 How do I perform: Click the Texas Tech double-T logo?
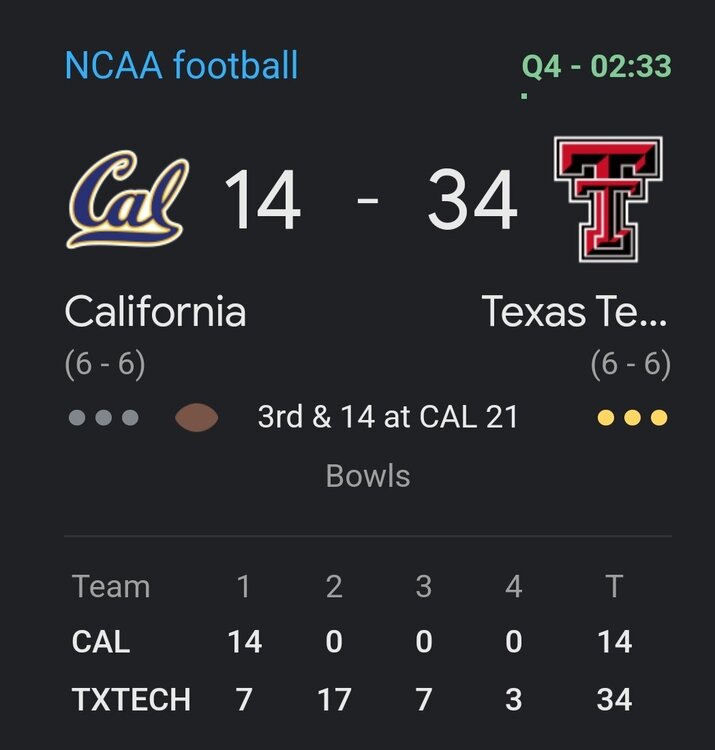click(x=607, y=198)
